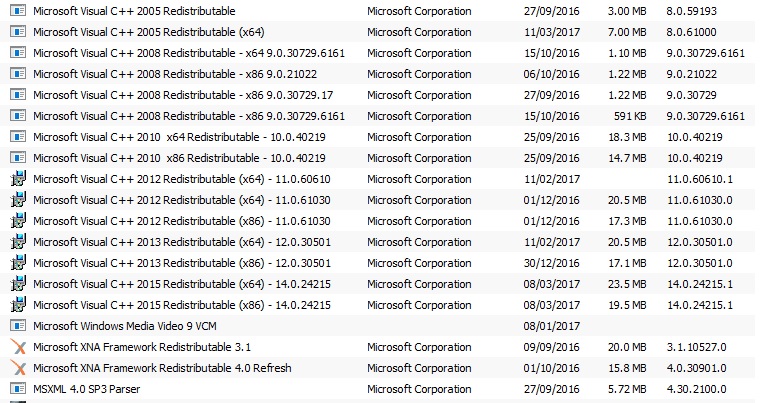The height and width of the screenshot is (403, 764).
Task: Select Visual C++ 2013 Redistributable (x64) 12.0.30501 entry
Action: point(182,242)
